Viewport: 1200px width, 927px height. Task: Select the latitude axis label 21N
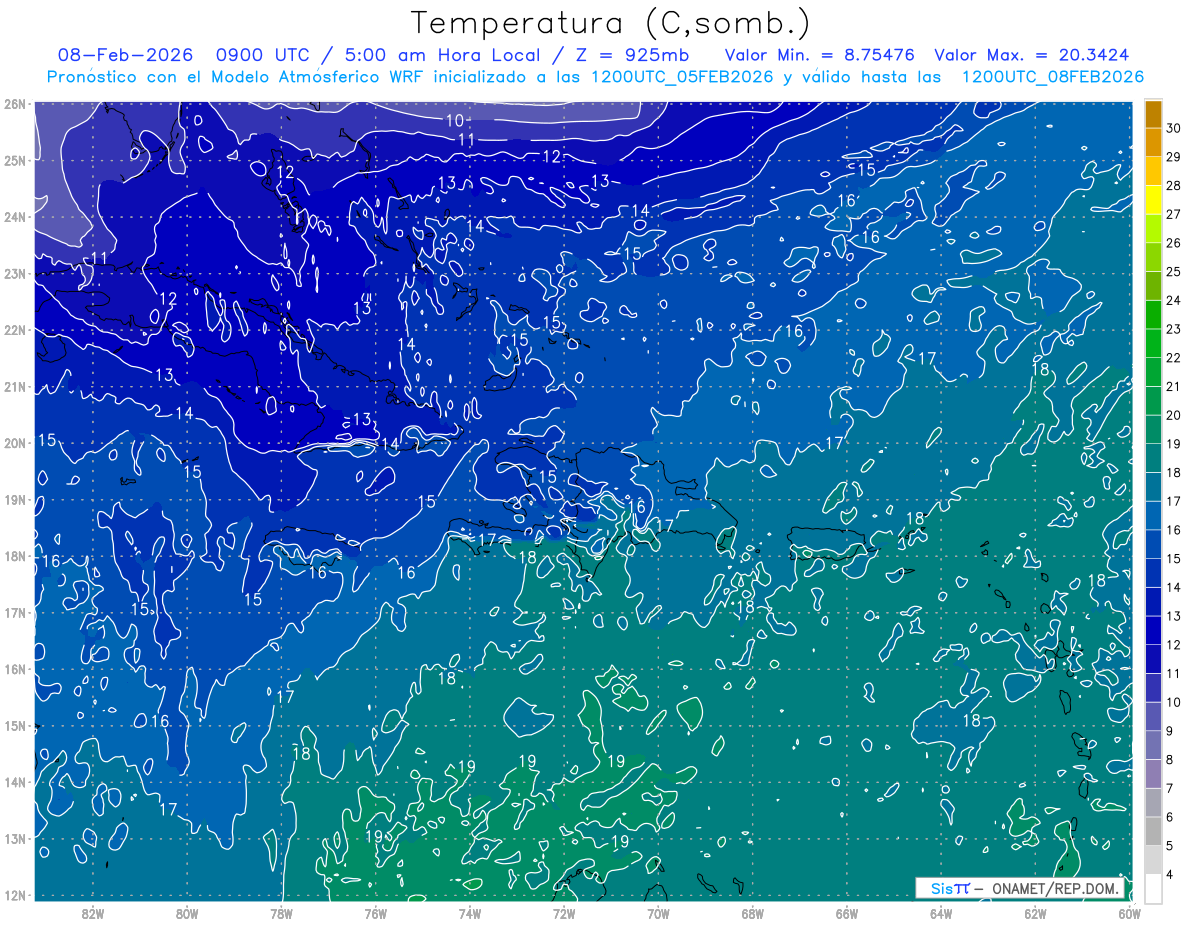pyautogui.click(x=14, y=386)
